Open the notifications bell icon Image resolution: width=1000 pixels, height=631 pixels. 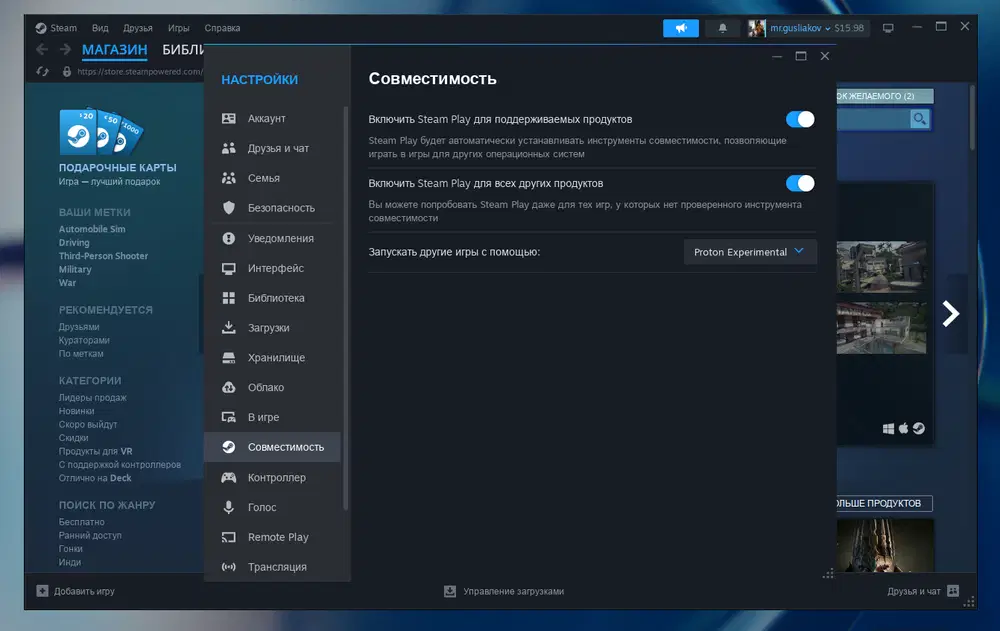point(723,28)
